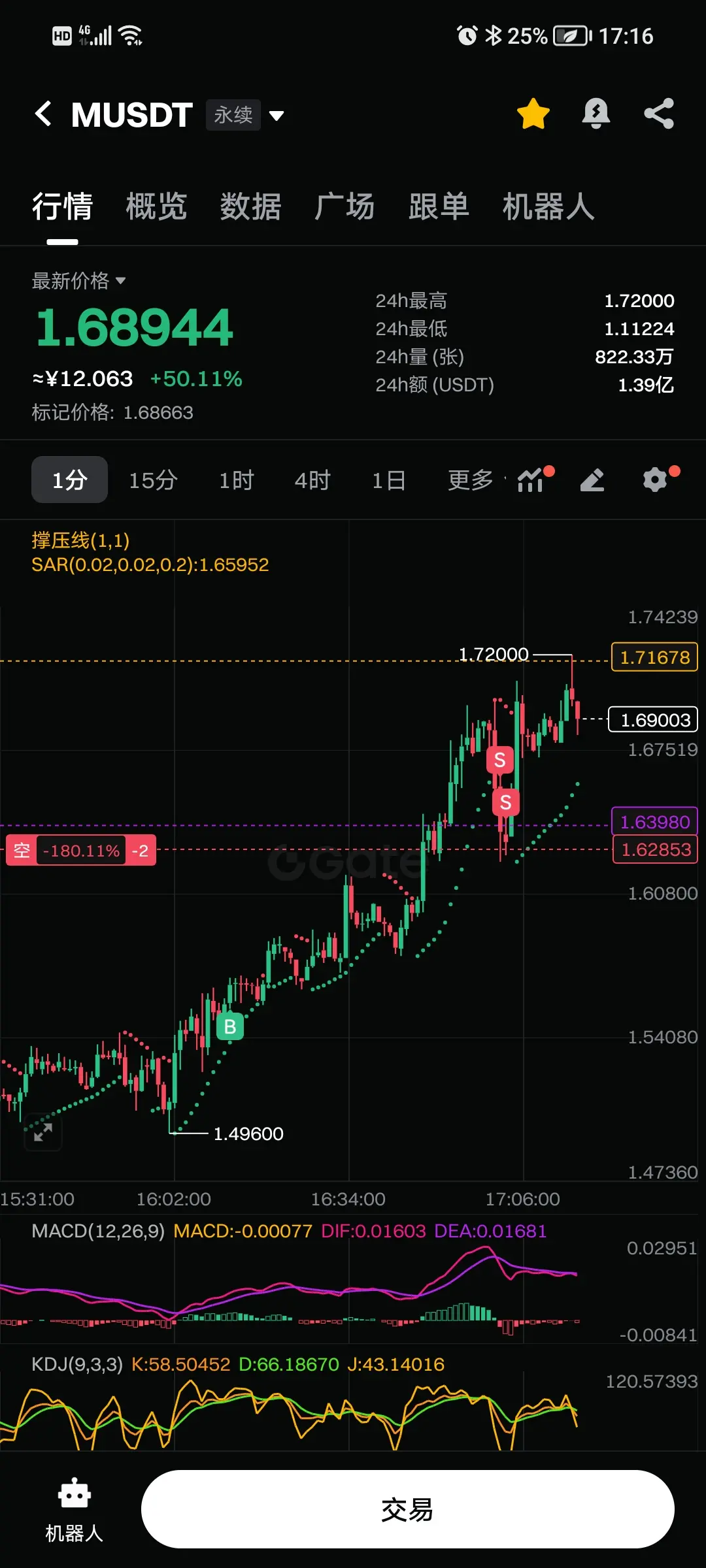The image size is (706, 1568).
Task: Tap the 1.69003 current price tag
Action: [x=654, y=720]
